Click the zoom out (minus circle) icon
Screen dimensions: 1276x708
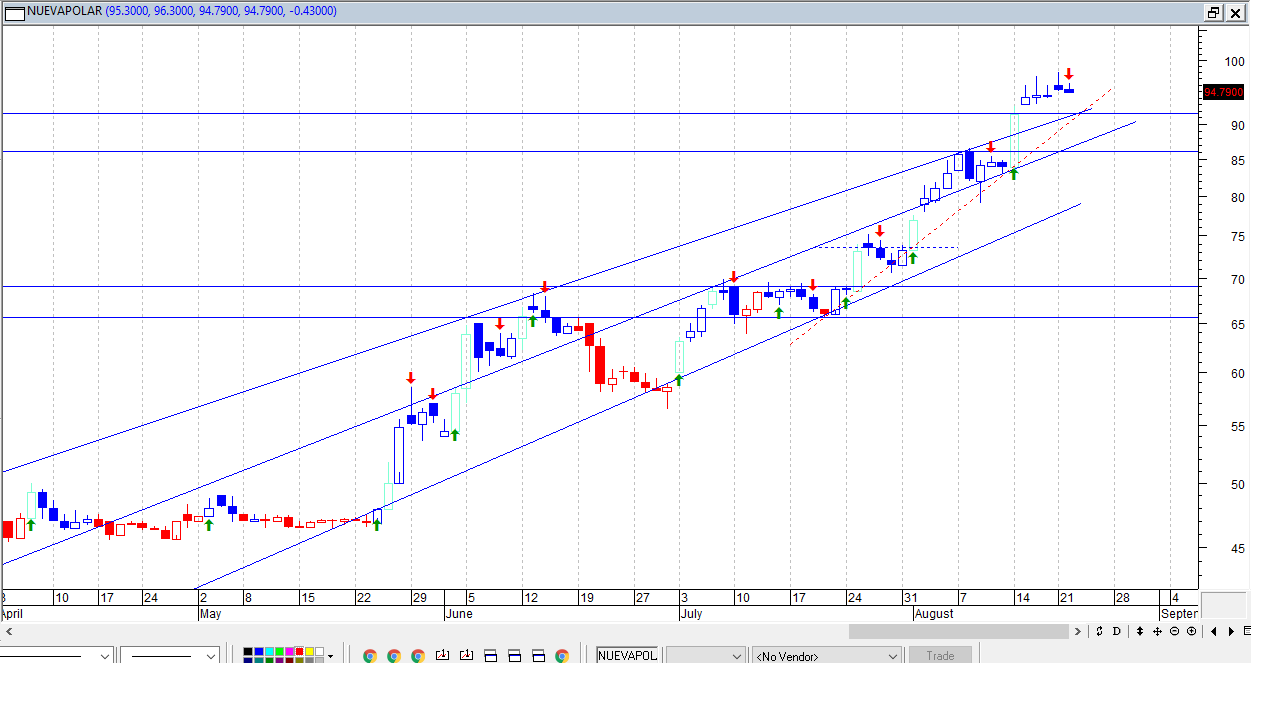click(x=1175, y=631)
